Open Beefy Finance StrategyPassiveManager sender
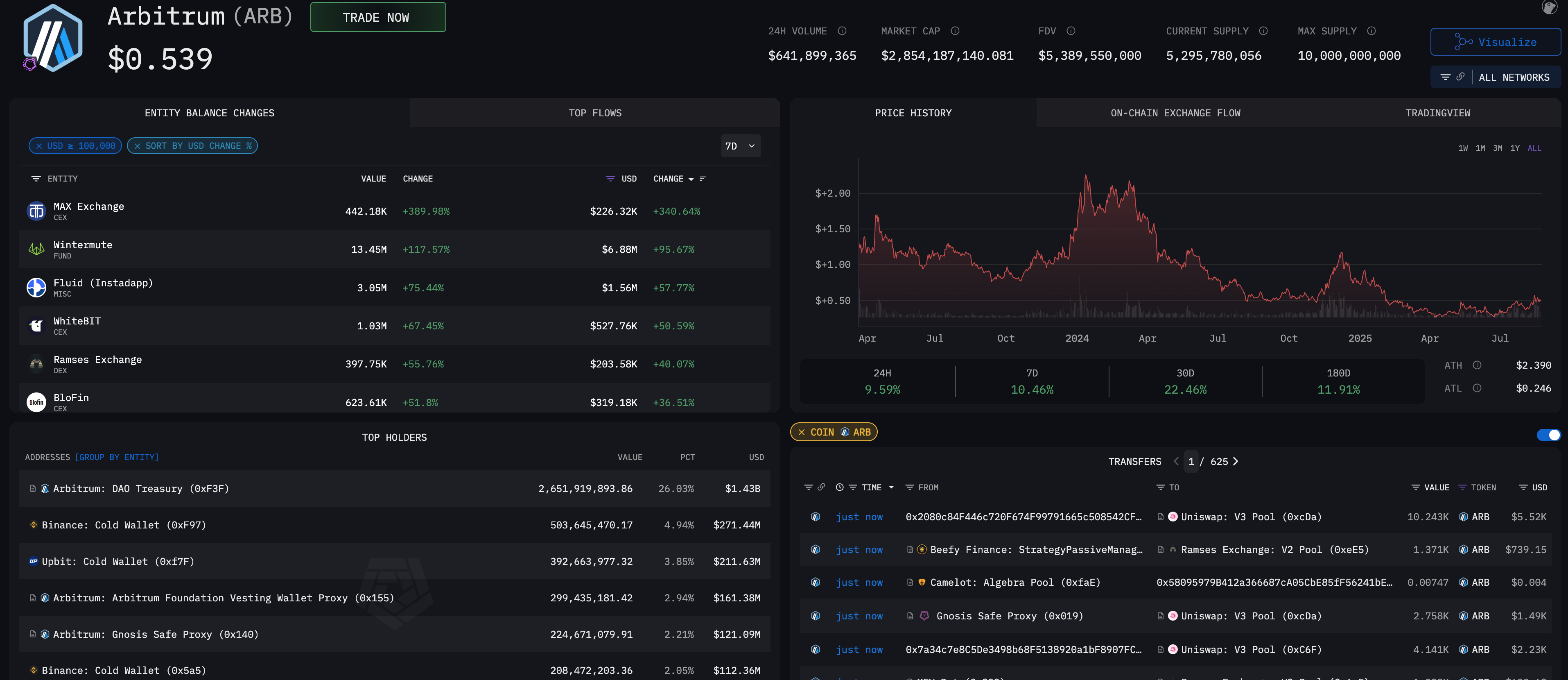The image size is (1568, 680). pos(1036,550)
